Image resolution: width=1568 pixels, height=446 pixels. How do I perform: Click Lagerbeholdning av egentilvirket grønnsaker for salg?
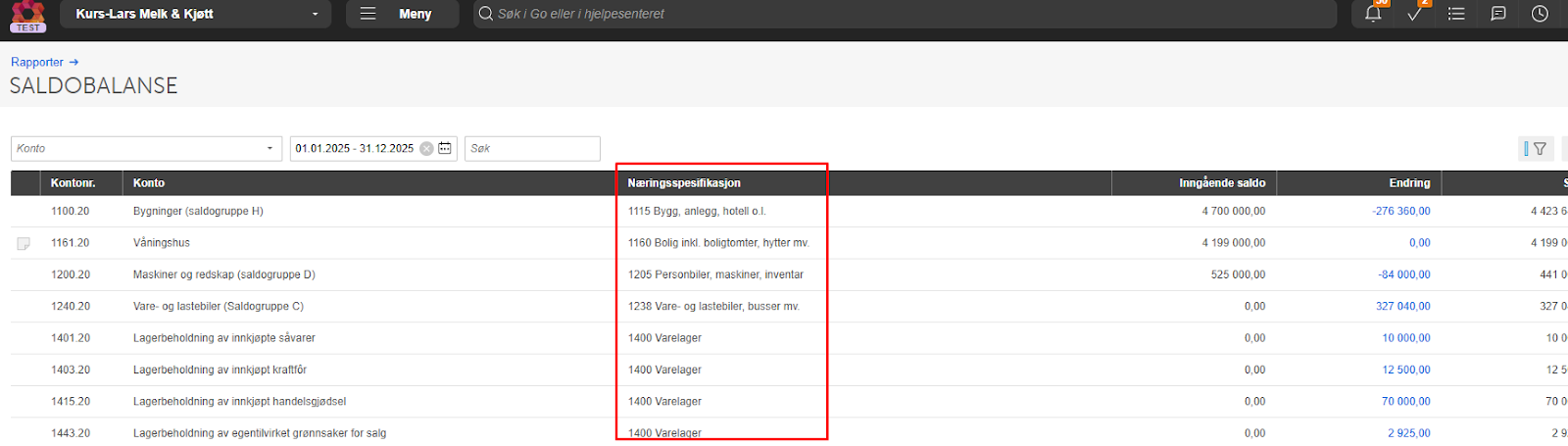click(260, 433)
